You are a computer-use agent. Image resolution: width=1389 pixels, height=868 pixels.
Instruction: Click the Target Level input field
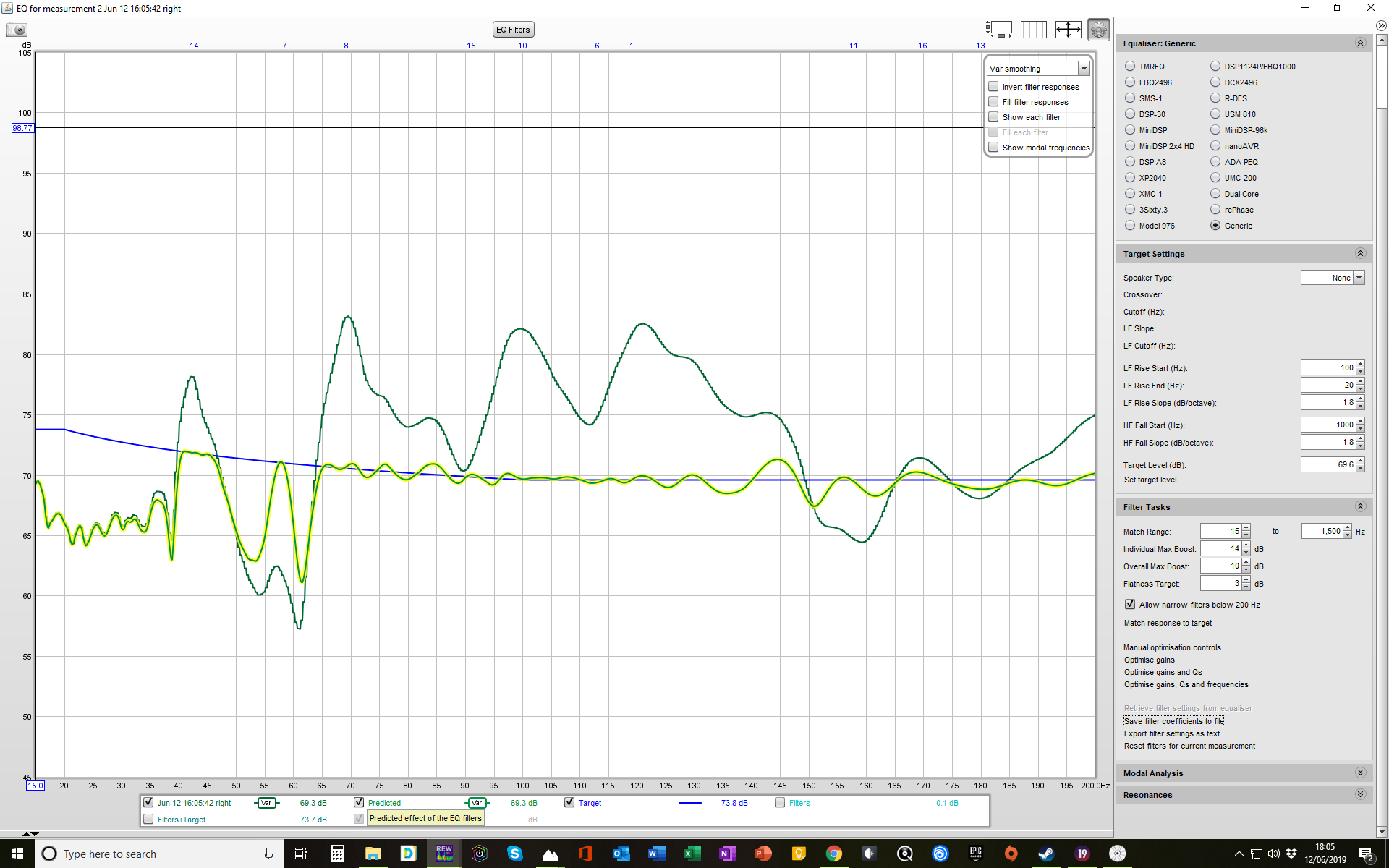[x=1328, y=465]
